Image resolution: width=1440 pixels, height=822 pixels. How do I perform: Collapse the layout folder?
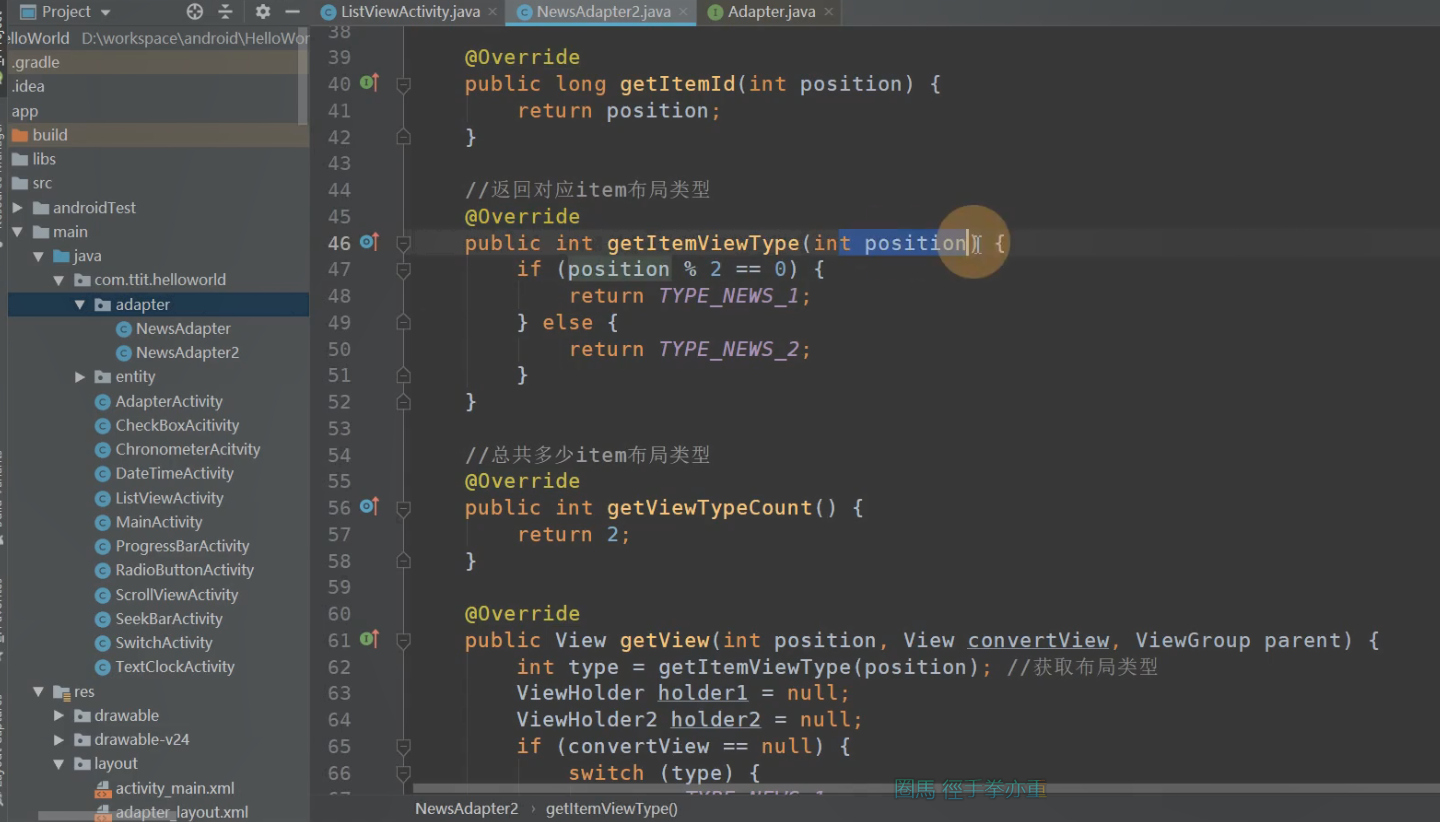(59, 764)
